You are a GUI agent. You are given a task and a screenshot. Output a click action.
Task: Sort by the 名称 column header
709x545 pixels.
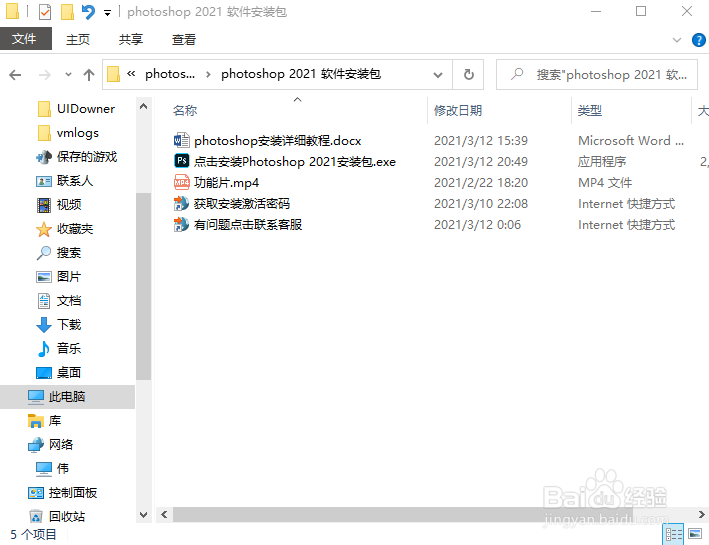[x=185, y=110]
